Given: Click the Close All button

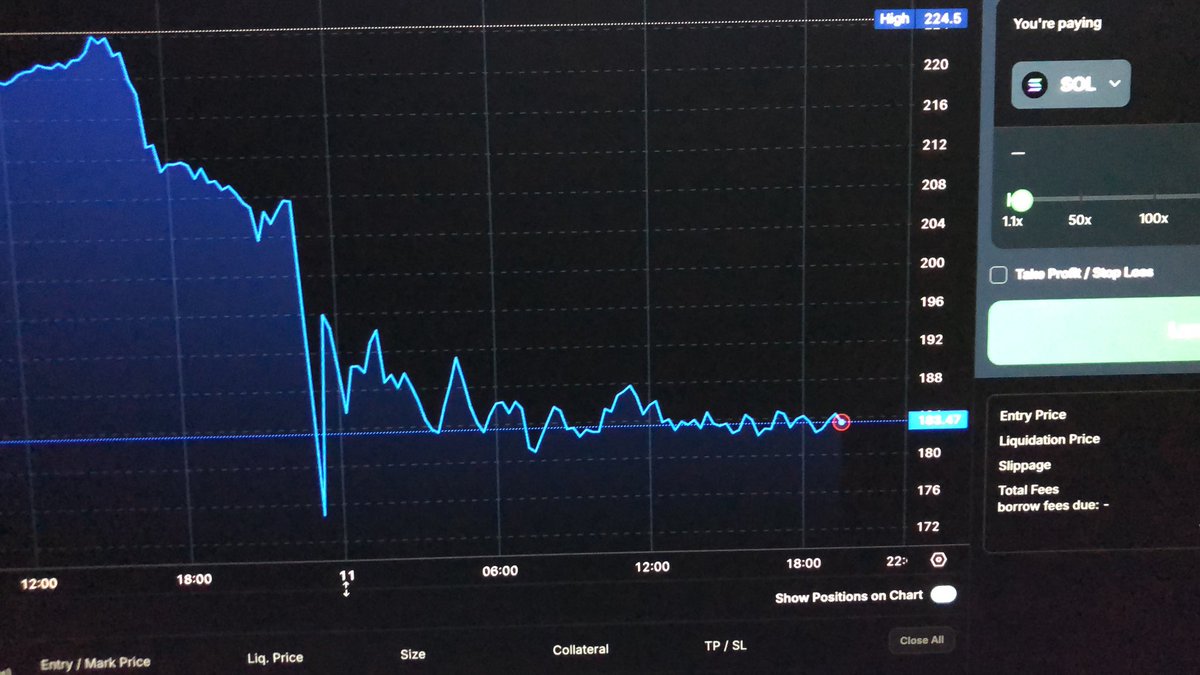Looking at the screenshot, I should tap(920, 640).
